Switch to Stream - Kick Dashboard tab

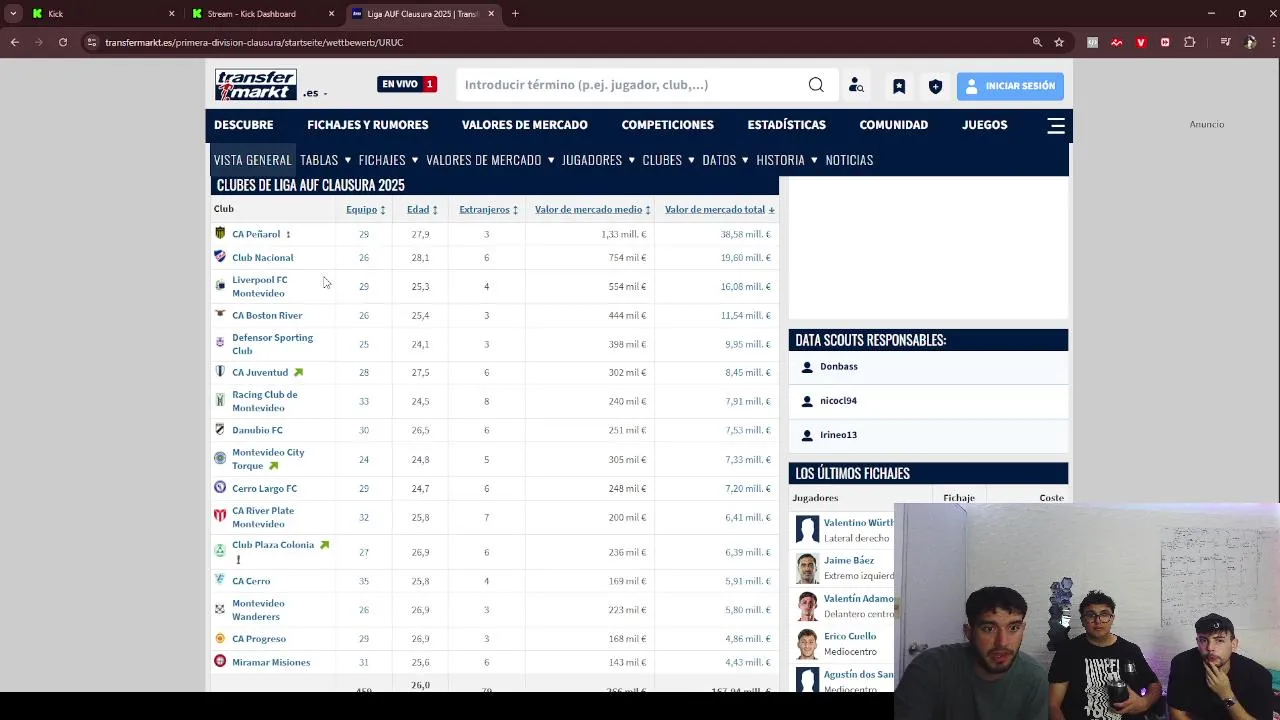tap(264, 14)
